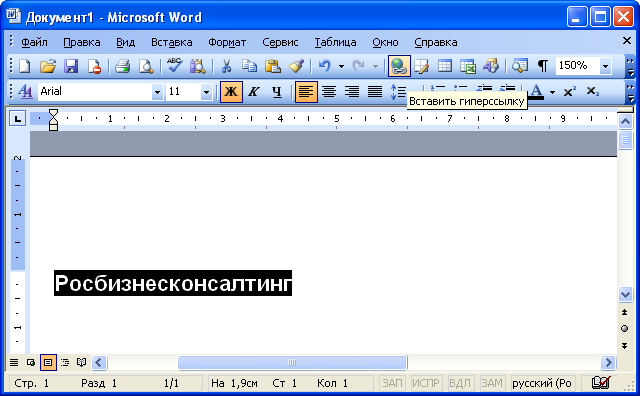Viewport: 640px width, 396px height.
Task: Open Styles and Formatting pane
Action: (25, 91)
